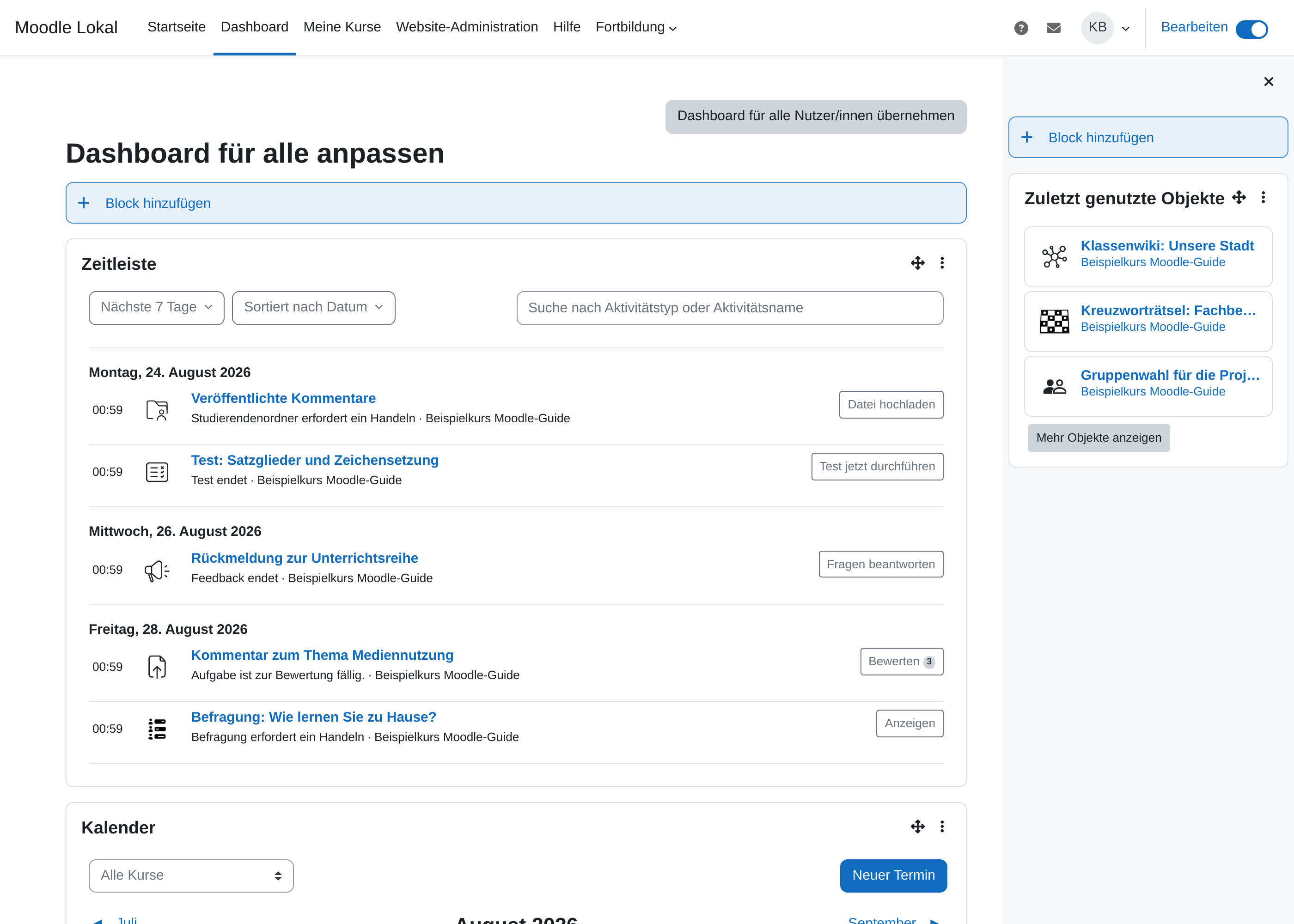
Task: Open Test: Satzglieder und Zeichensetzung
Action: 315,460
